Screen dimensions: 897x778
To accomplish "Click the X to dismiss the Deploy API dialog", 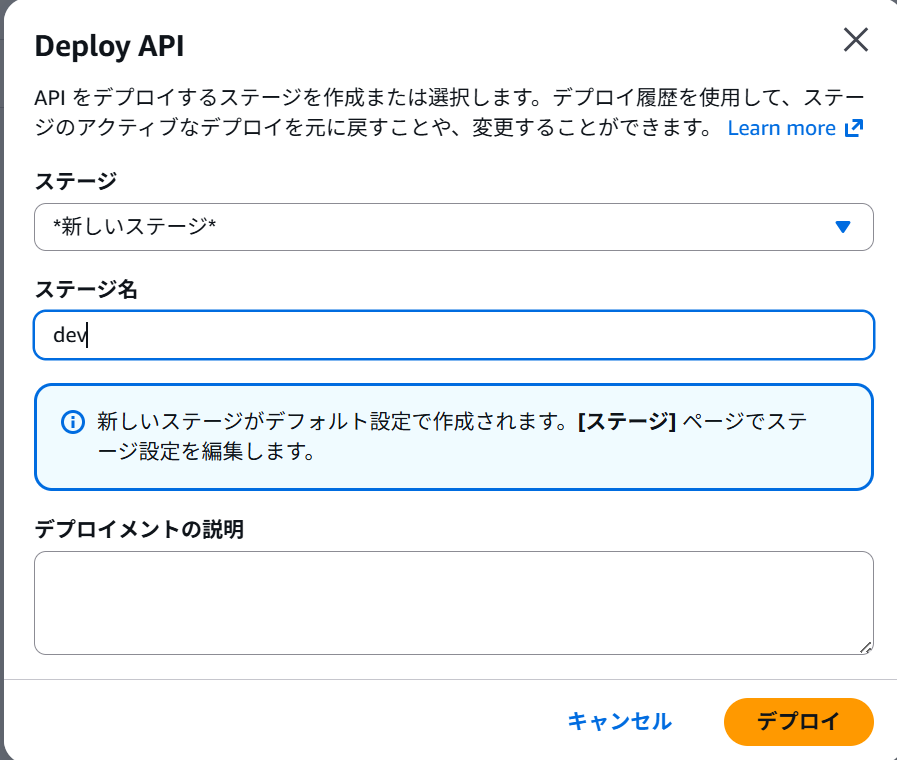I will 856,41.
